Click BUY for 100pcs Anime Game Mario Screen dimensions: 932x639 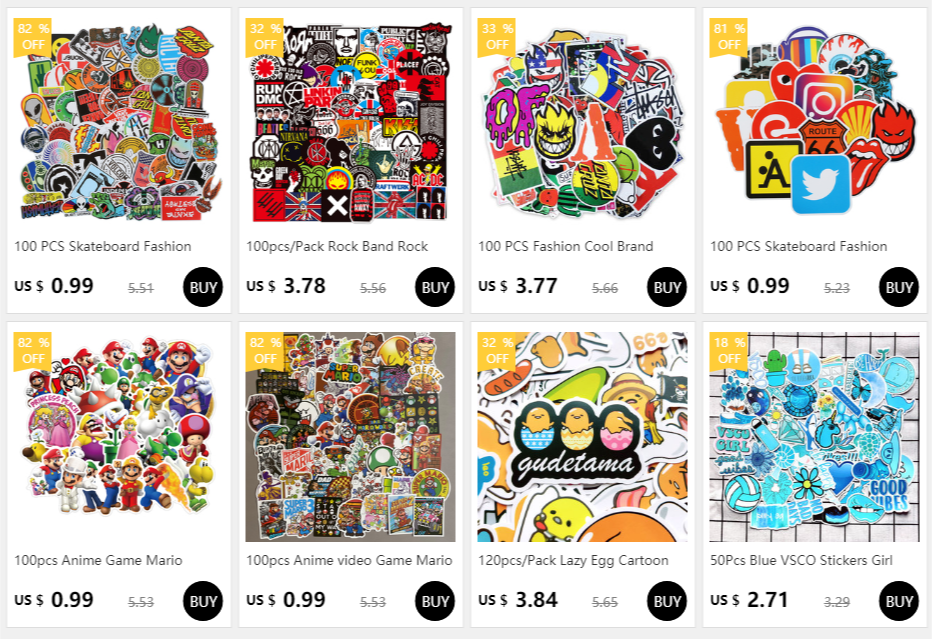(203, 601)
